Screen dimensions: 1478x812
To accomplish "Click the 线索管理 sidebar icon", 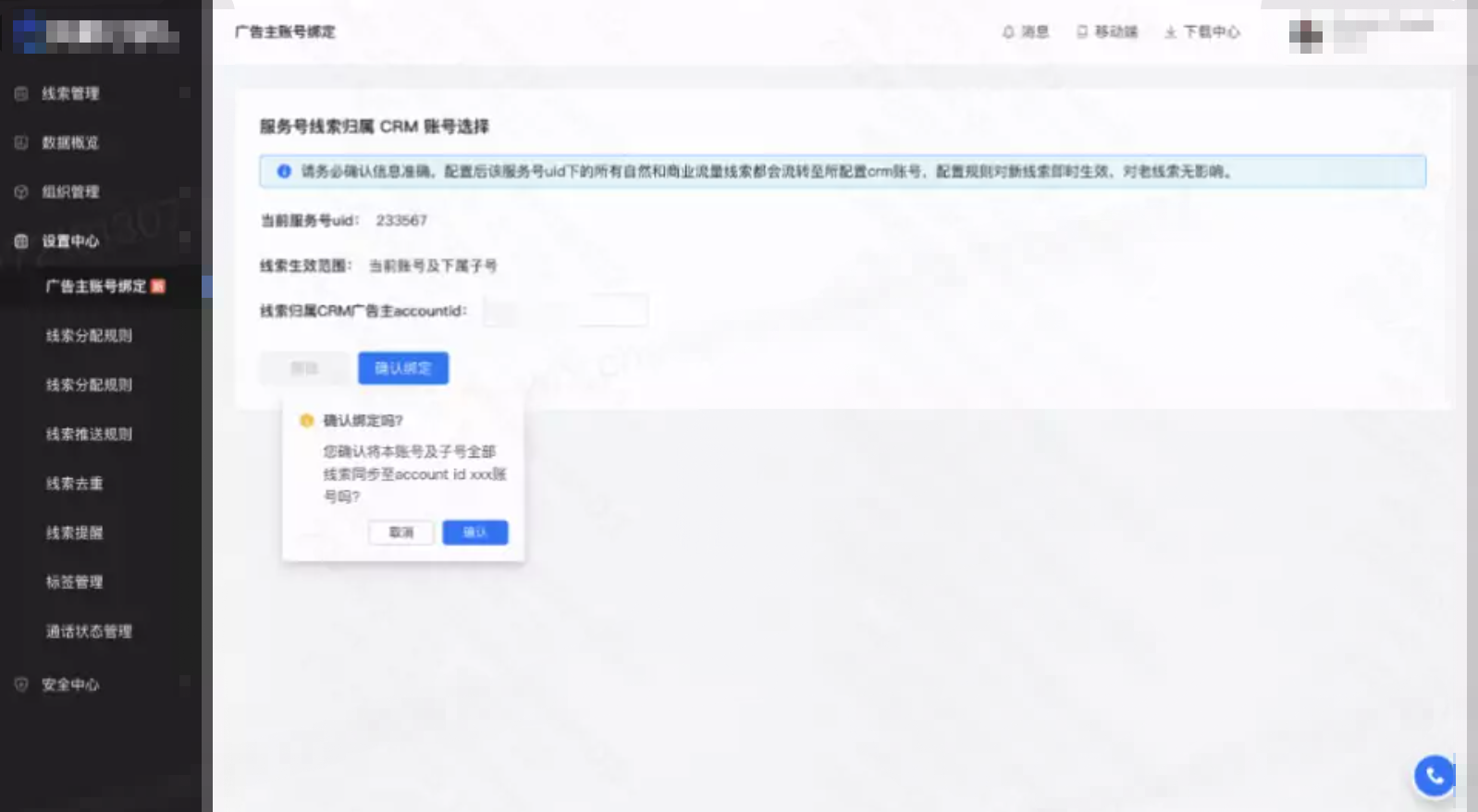I will (x=21, y=93).
